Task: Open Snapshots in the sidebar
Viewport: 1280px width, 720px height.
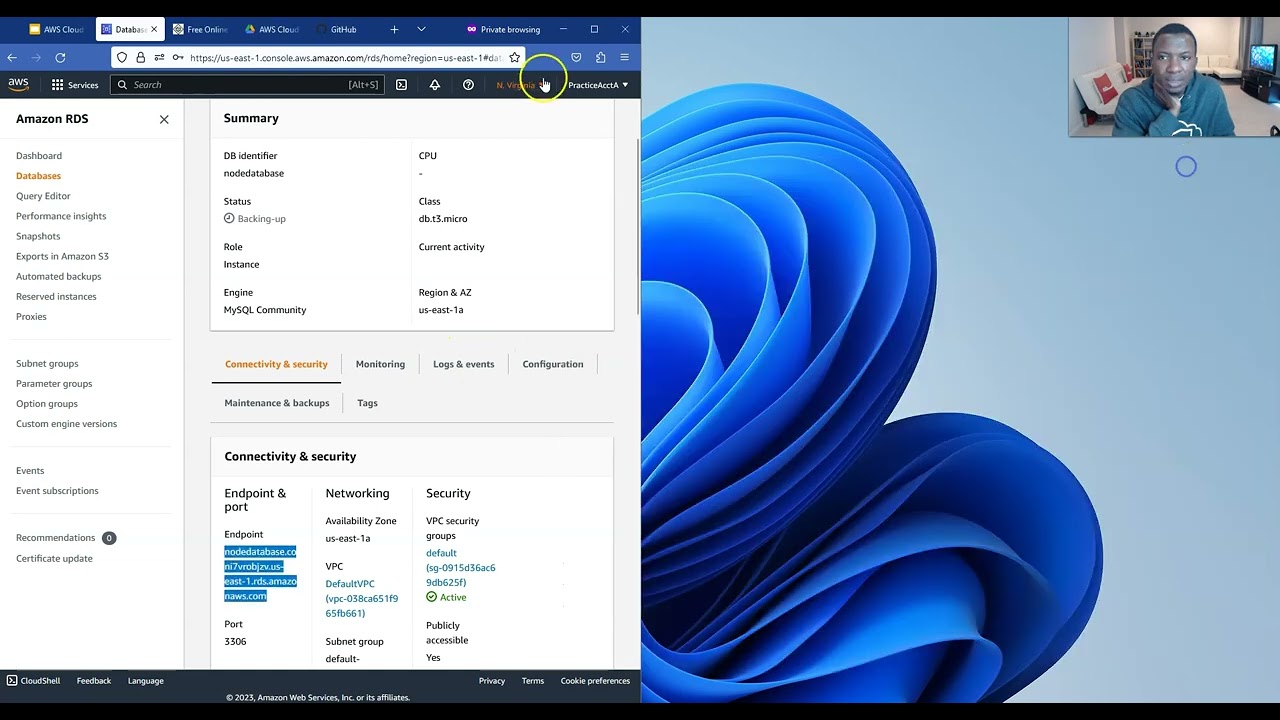Action: [x=38, y=236]
